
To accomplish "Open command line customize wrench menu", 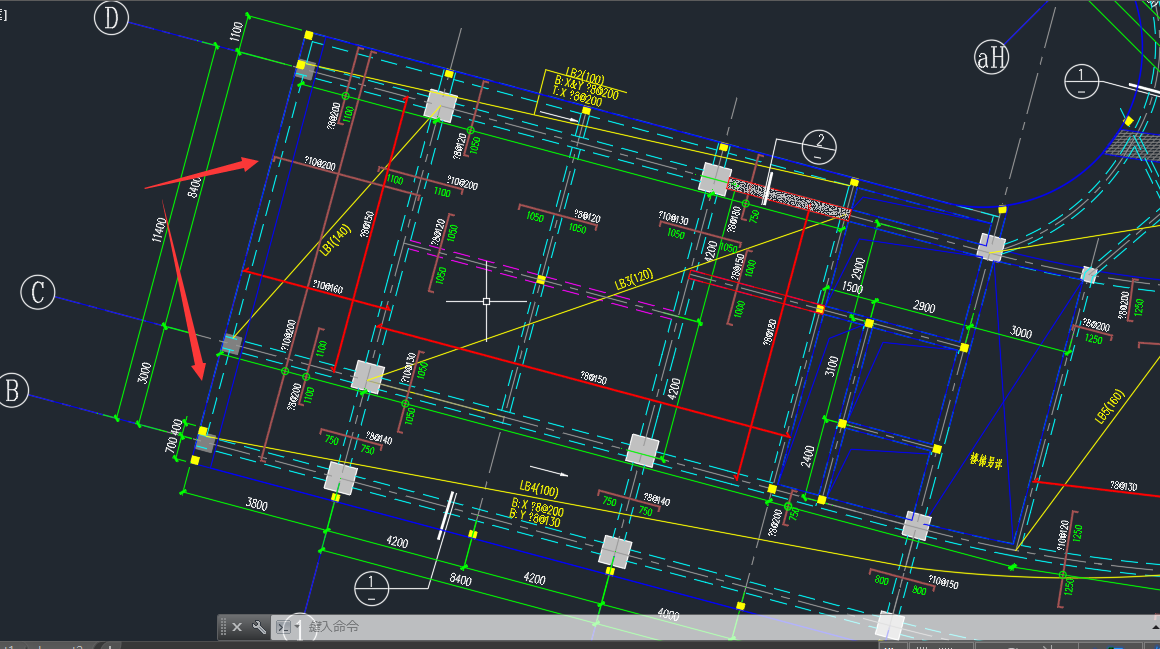I will click(259, 627).
